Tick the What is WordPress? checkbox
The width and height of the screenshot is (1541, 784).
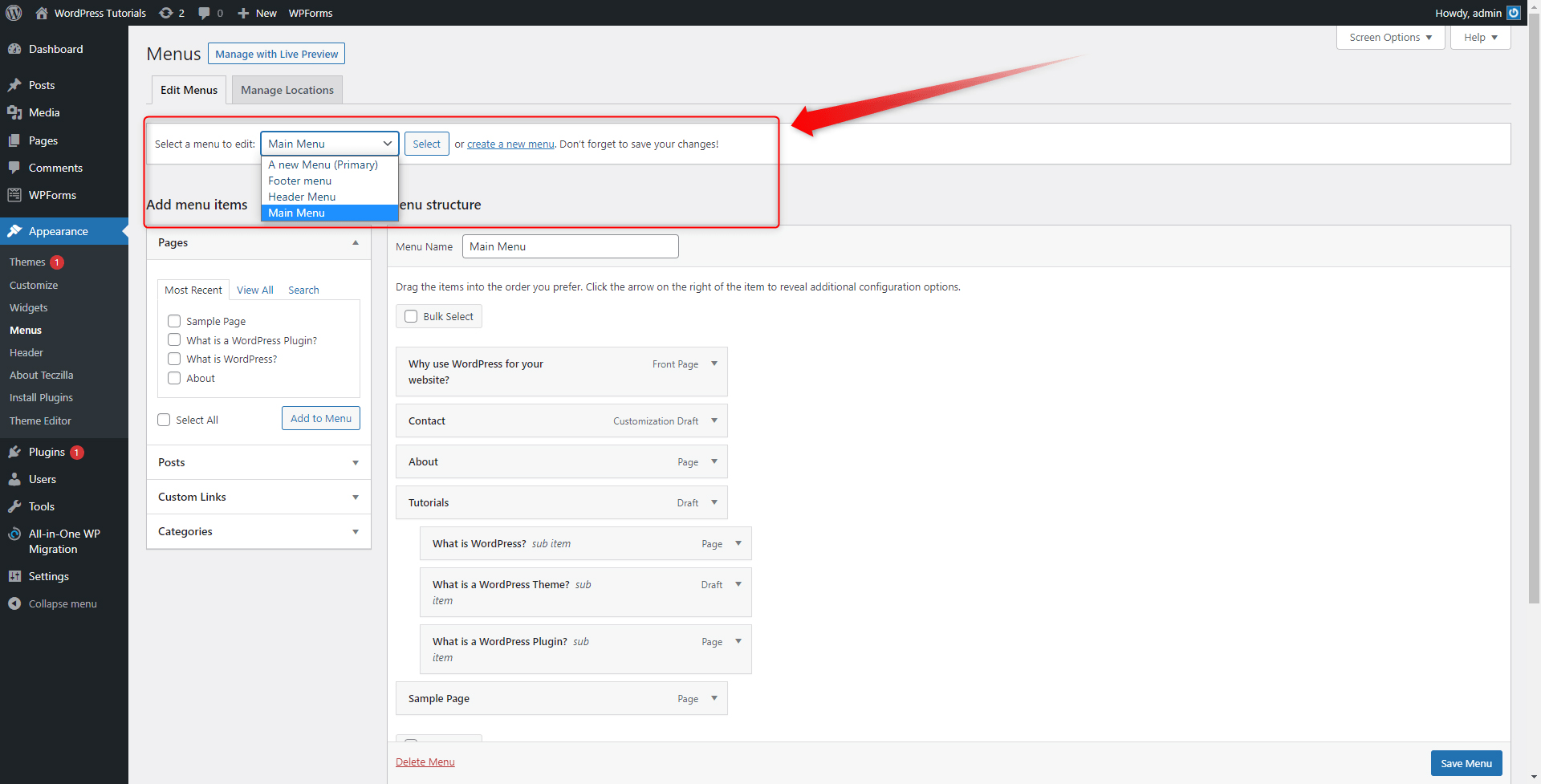coord(174,359)
